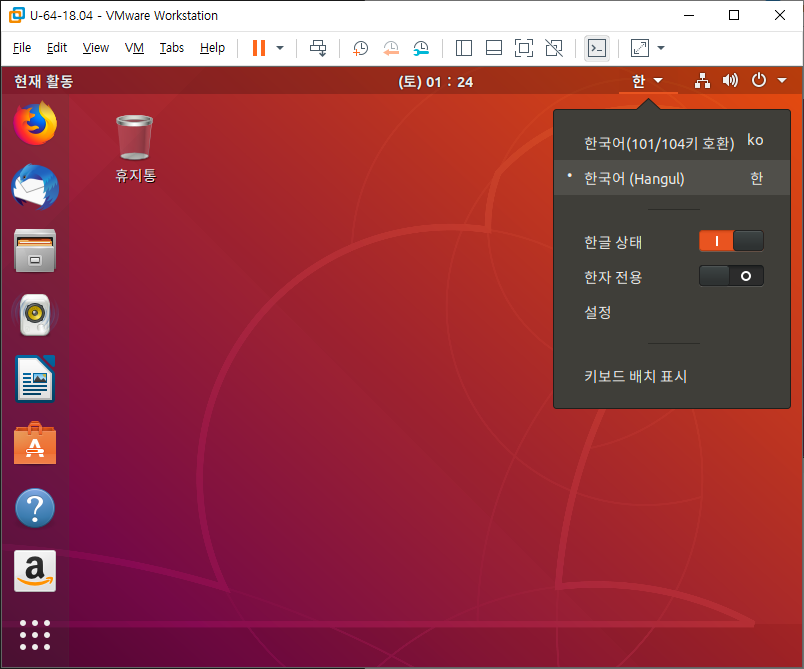Show applications grid
The width and height of the screenshot is (804, 669).
(x=35, y=635)
